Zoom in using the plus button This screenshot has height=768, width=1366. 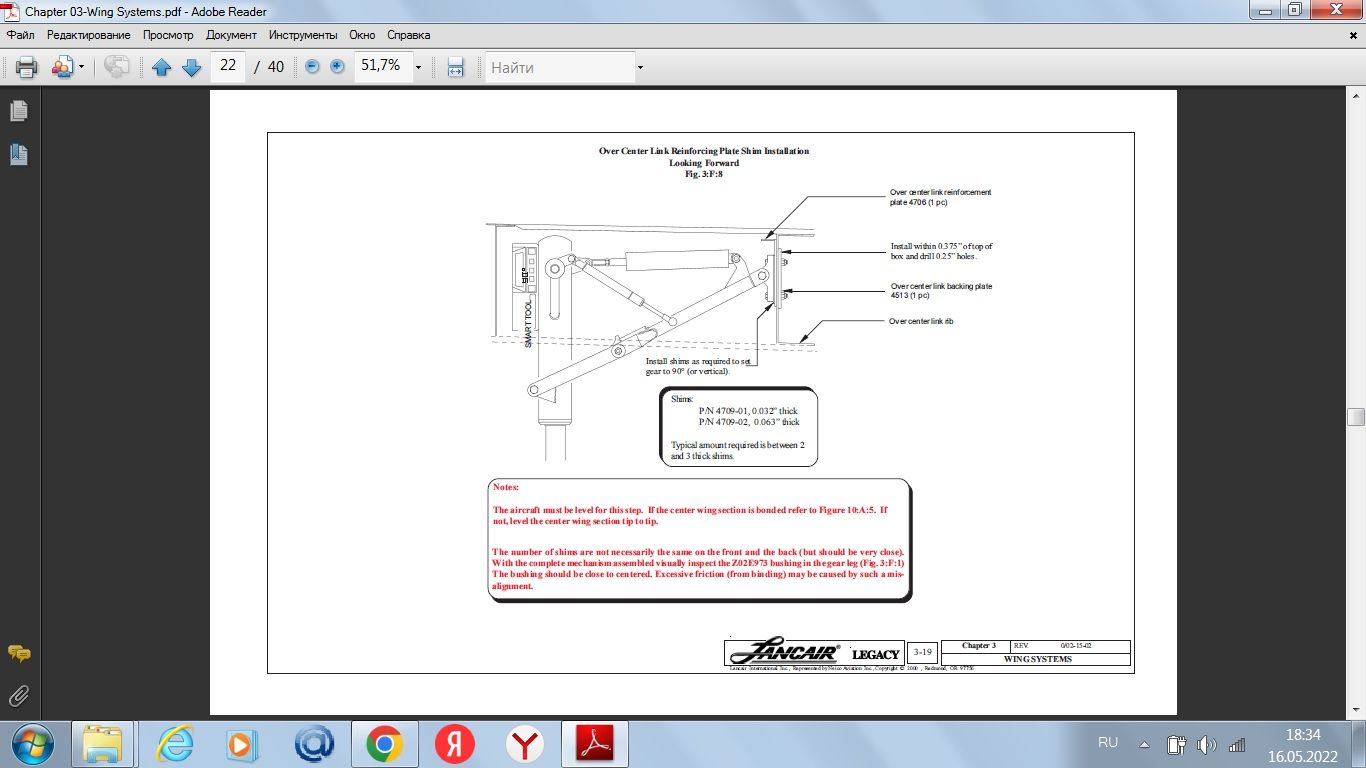click(x=337, y=67)
